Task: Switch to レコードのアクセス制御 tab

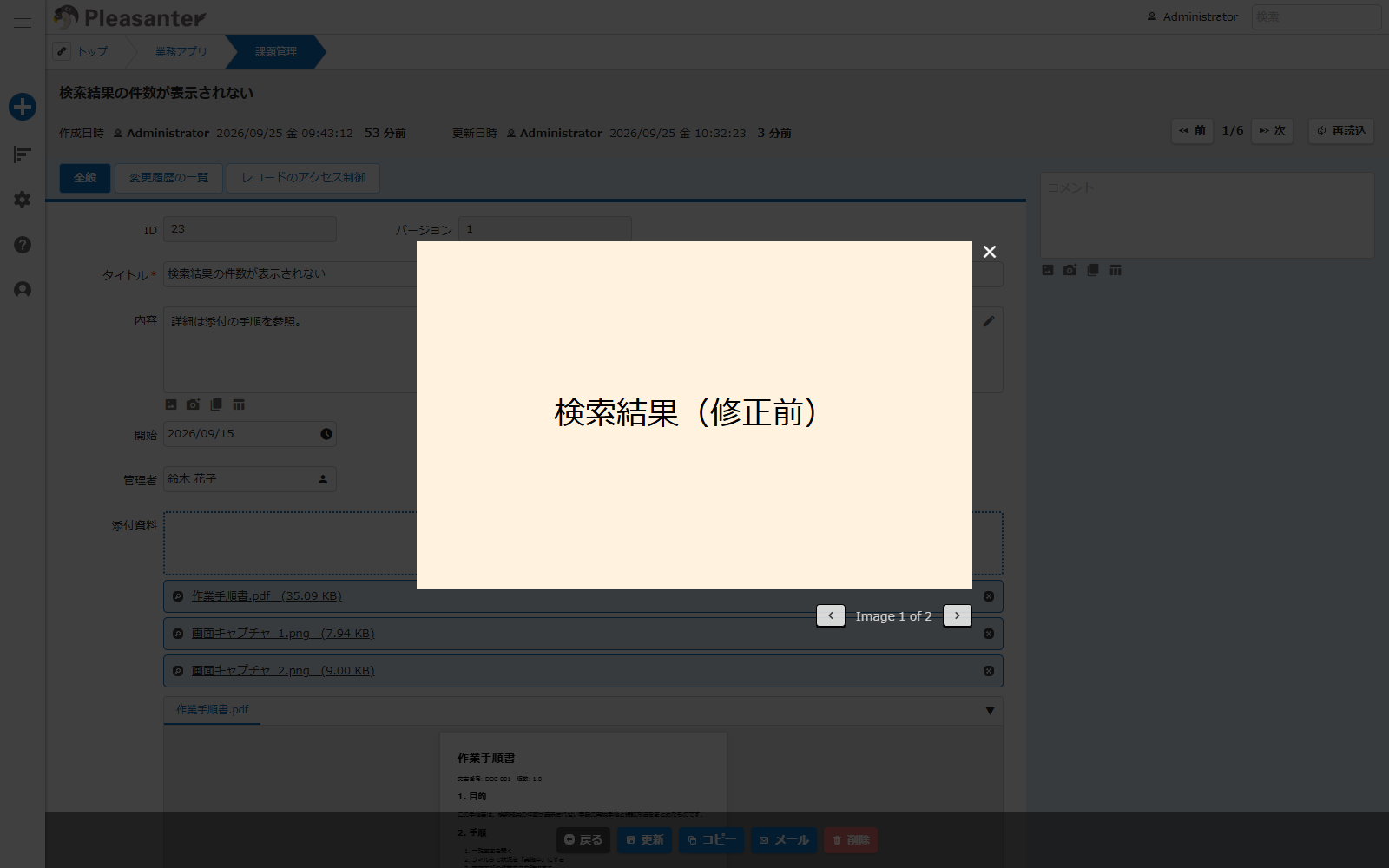Action: (x=303, y=178)
